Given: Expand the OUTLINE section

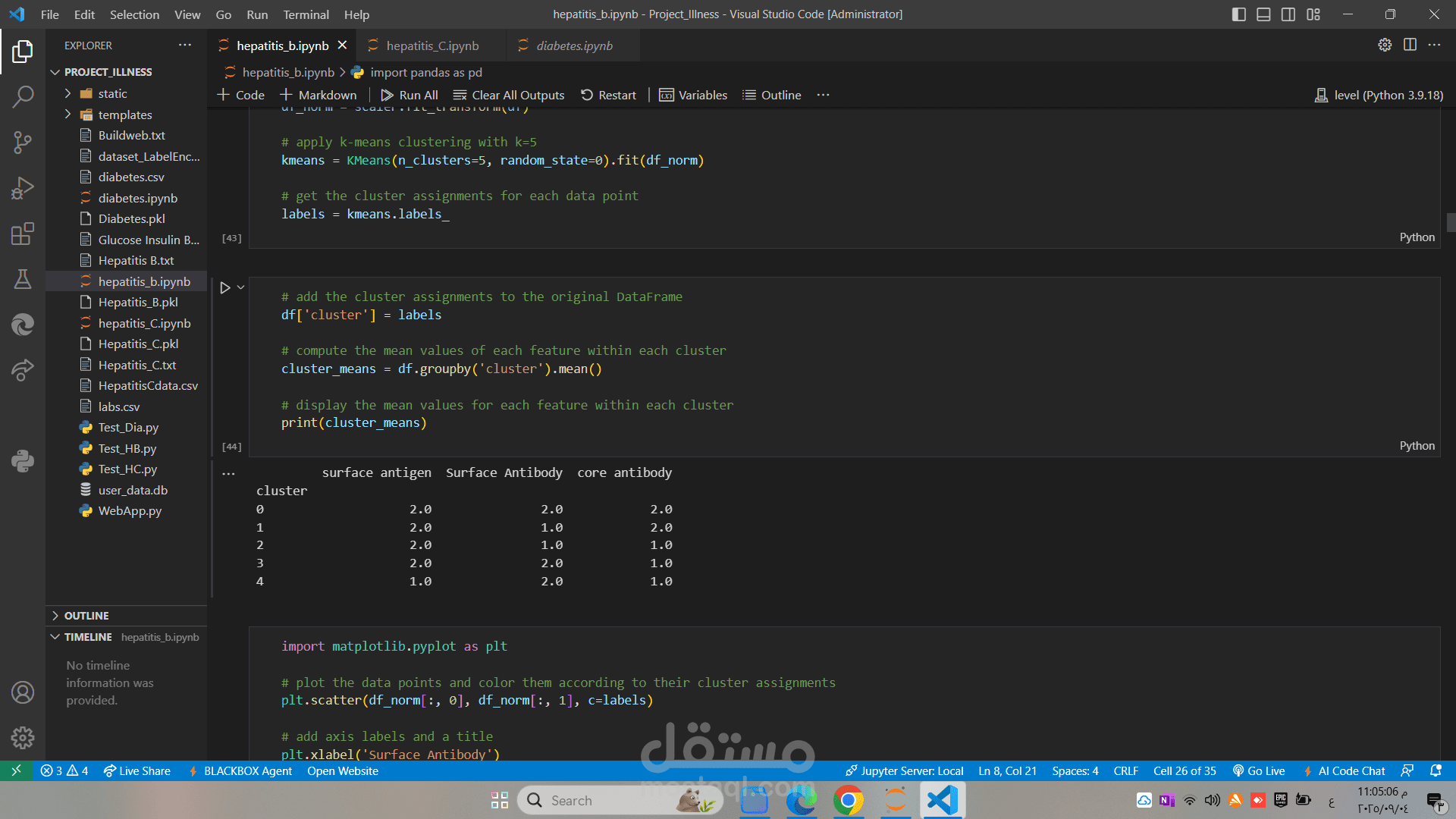Looking at the screenshot, I should click(86, 616).
